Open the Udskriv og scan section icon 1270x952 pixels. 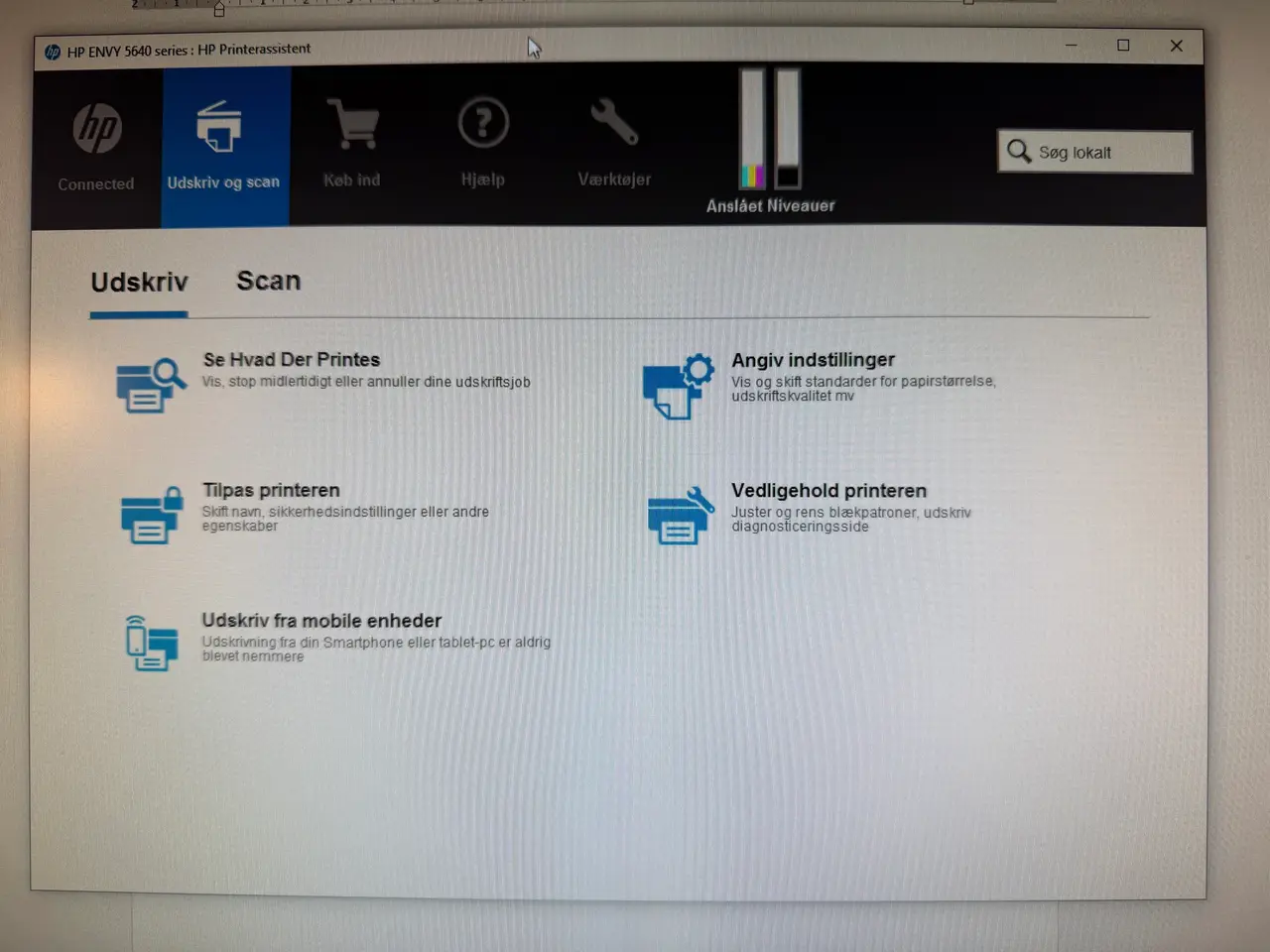[218, 126]
